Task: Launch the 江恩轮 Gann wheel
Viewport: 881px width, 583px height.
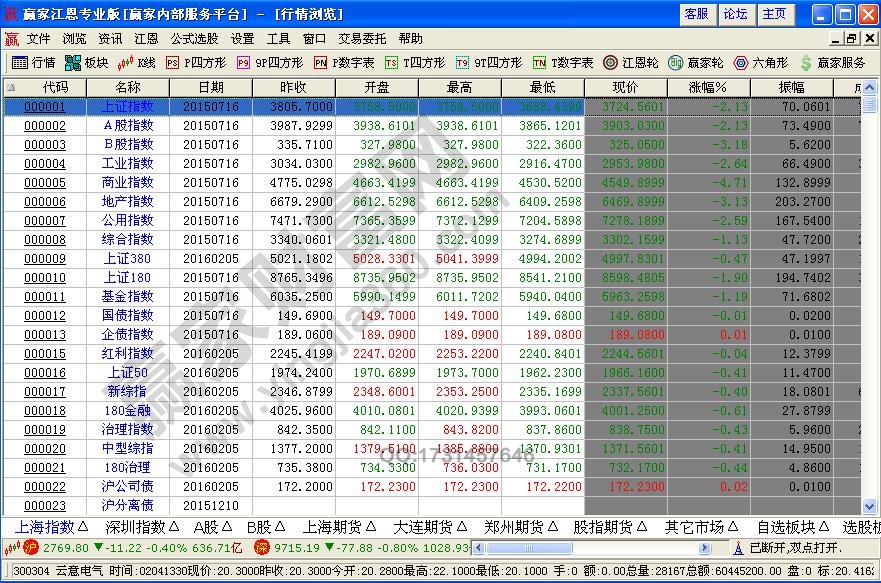Action: [630, 63]
